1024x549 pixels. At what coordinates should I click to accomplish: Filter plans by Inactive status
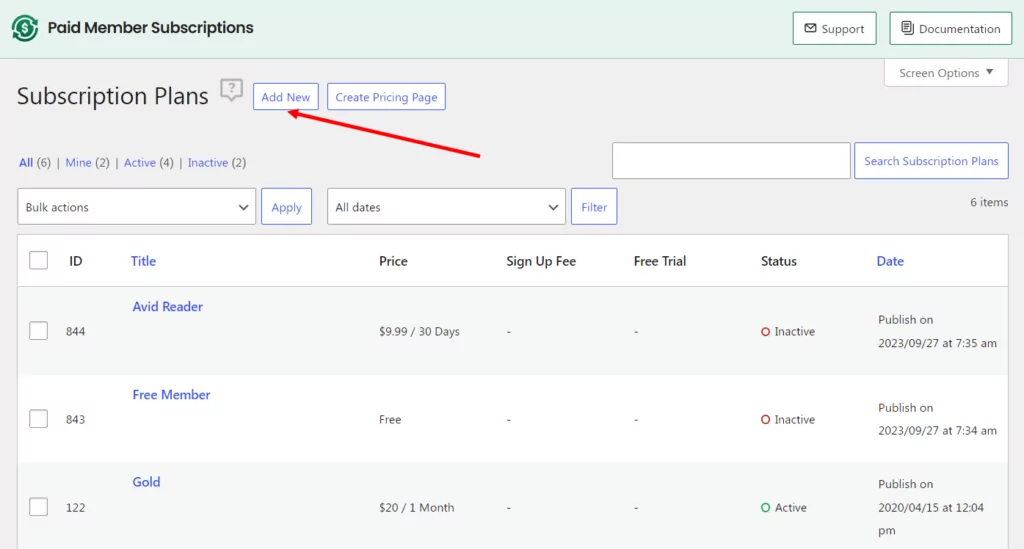(208, 163)
